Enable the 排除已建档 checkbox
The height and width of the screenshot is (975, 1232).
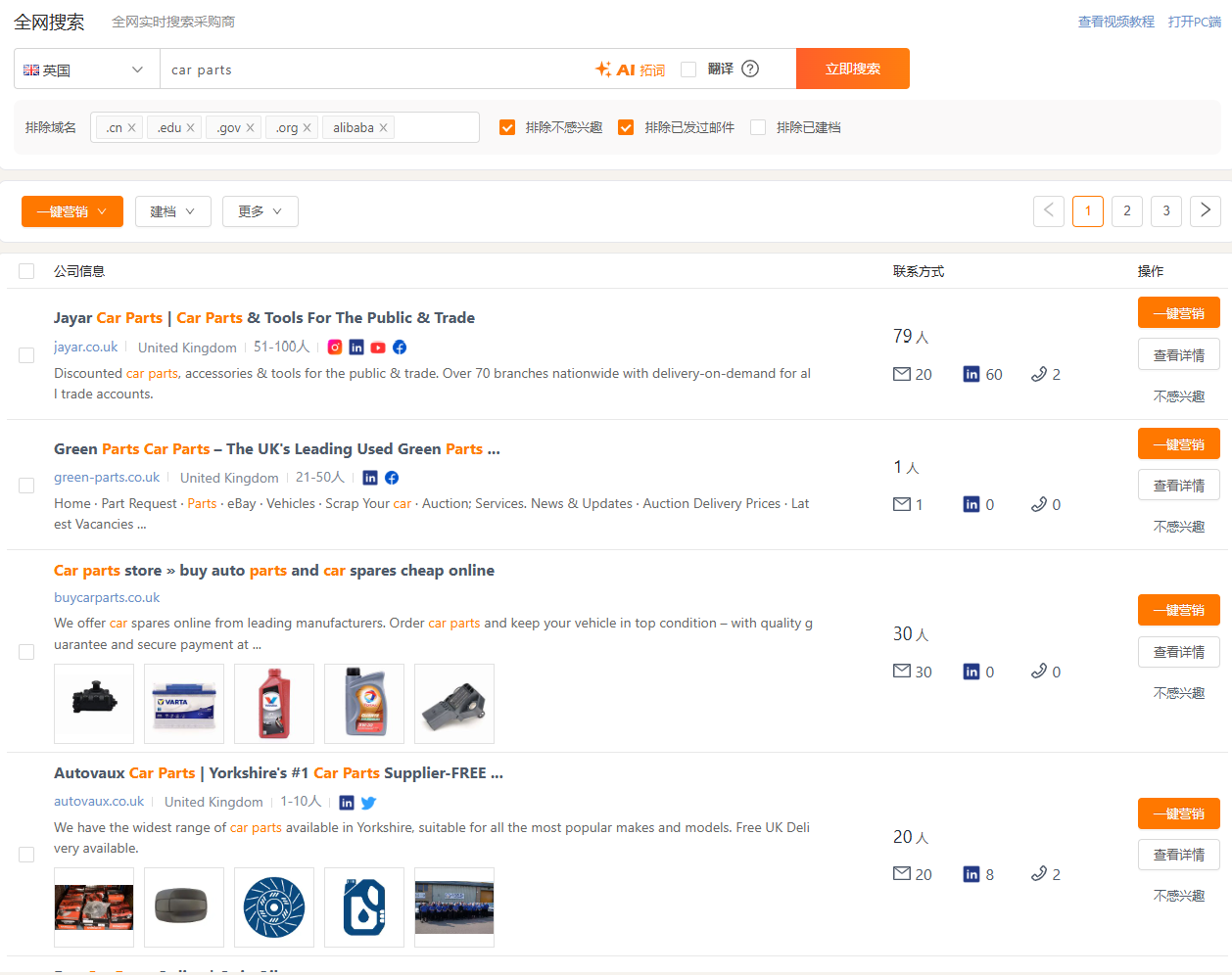point(758,127)
